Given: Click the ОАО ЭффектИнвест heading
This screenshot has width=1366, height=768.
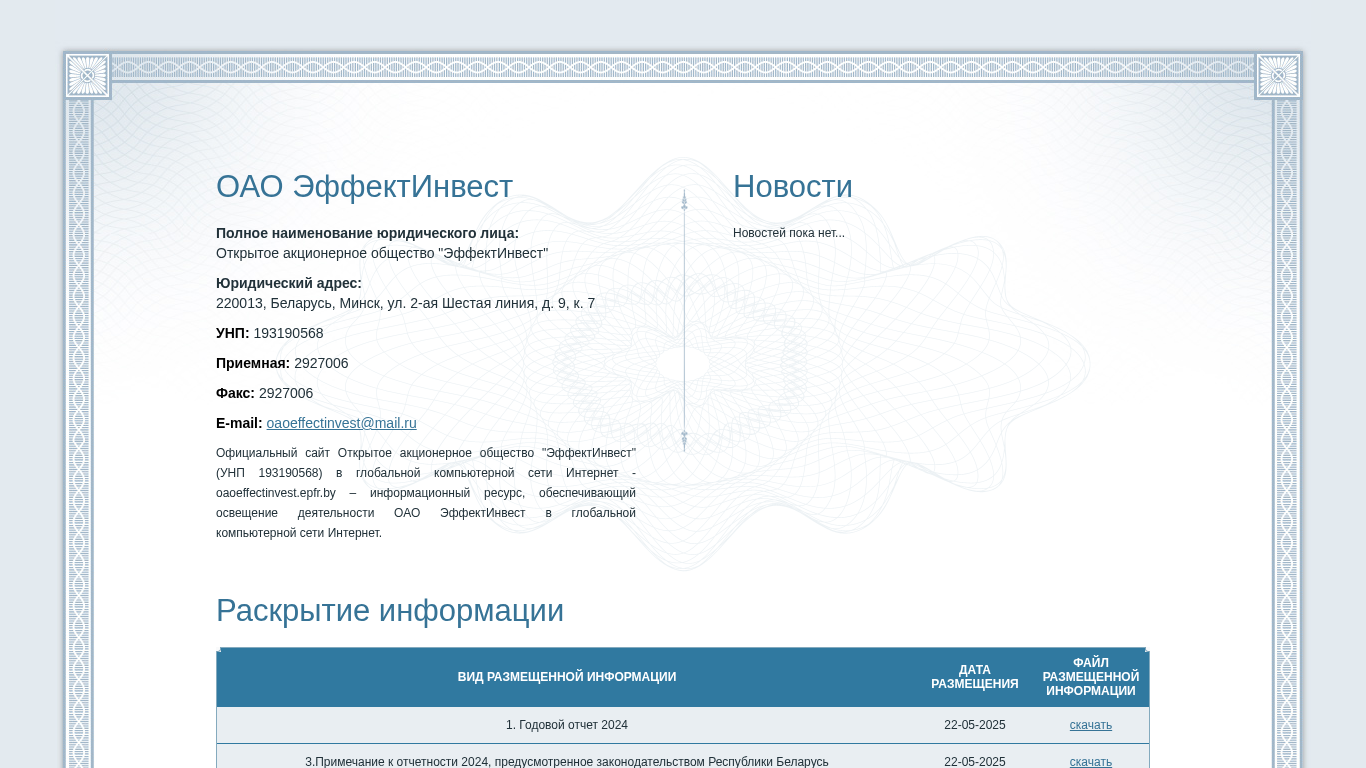Looking at the screenshot, I should [364, 187].
